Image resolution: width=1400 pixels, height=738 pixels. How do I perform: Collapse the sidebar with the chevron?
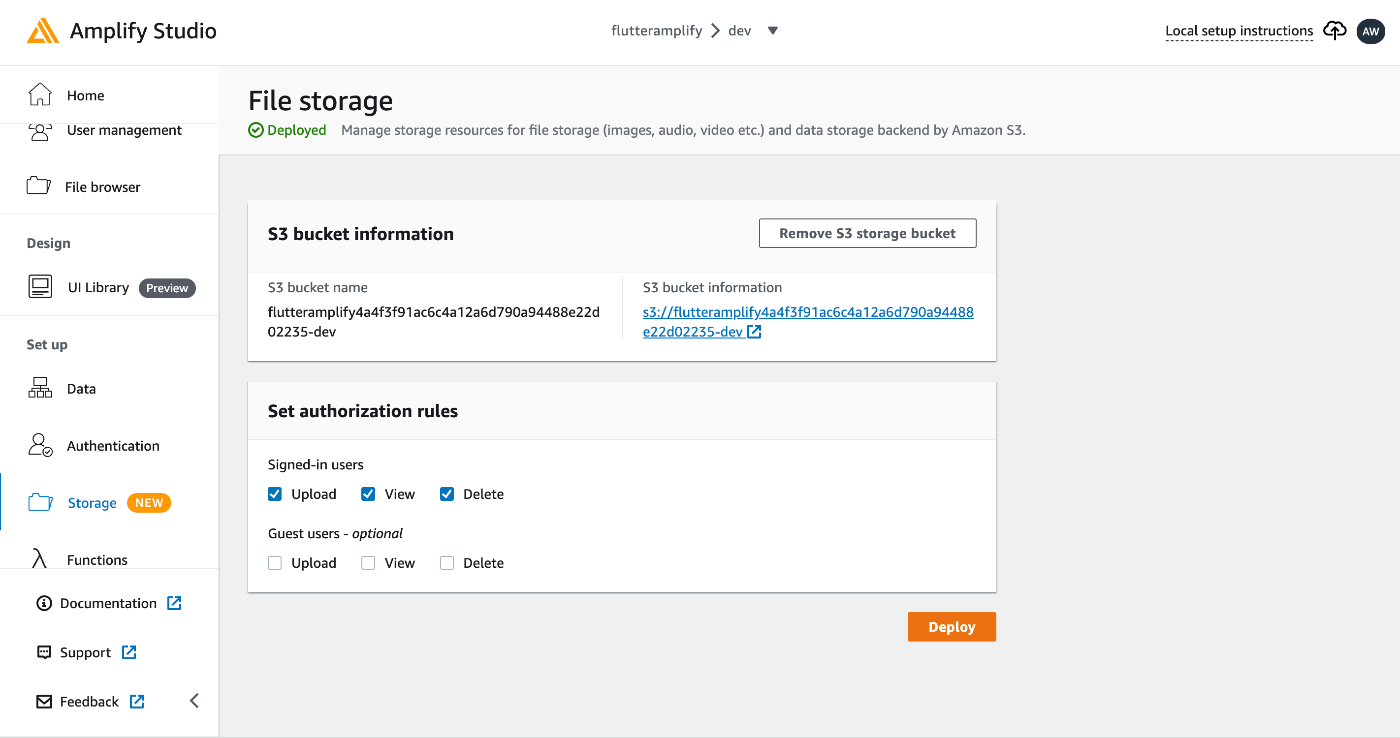tap(194, 701)
